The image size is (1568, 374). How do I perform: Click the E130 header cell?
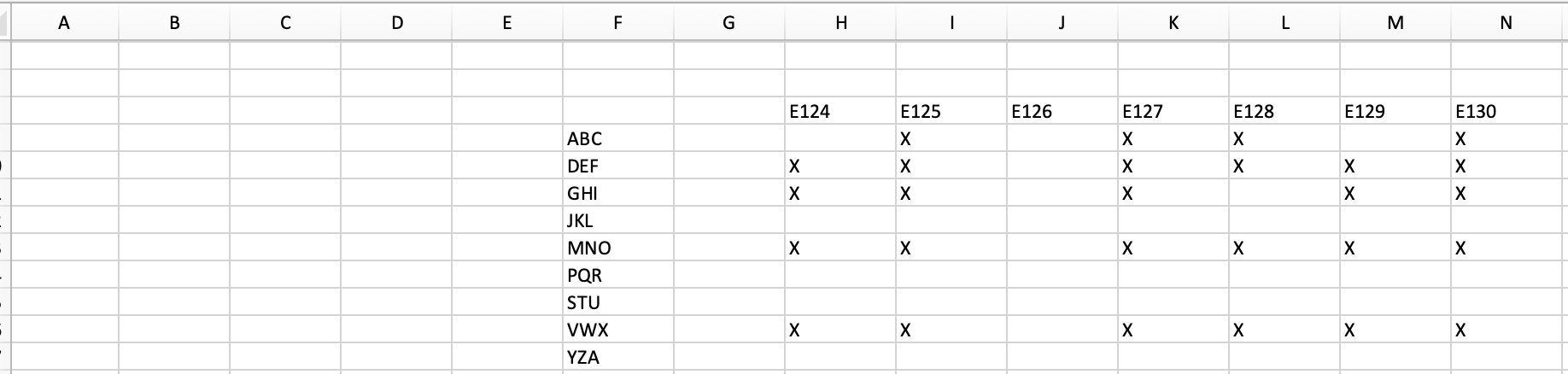pyautogui.click(x=1507, y=111)
